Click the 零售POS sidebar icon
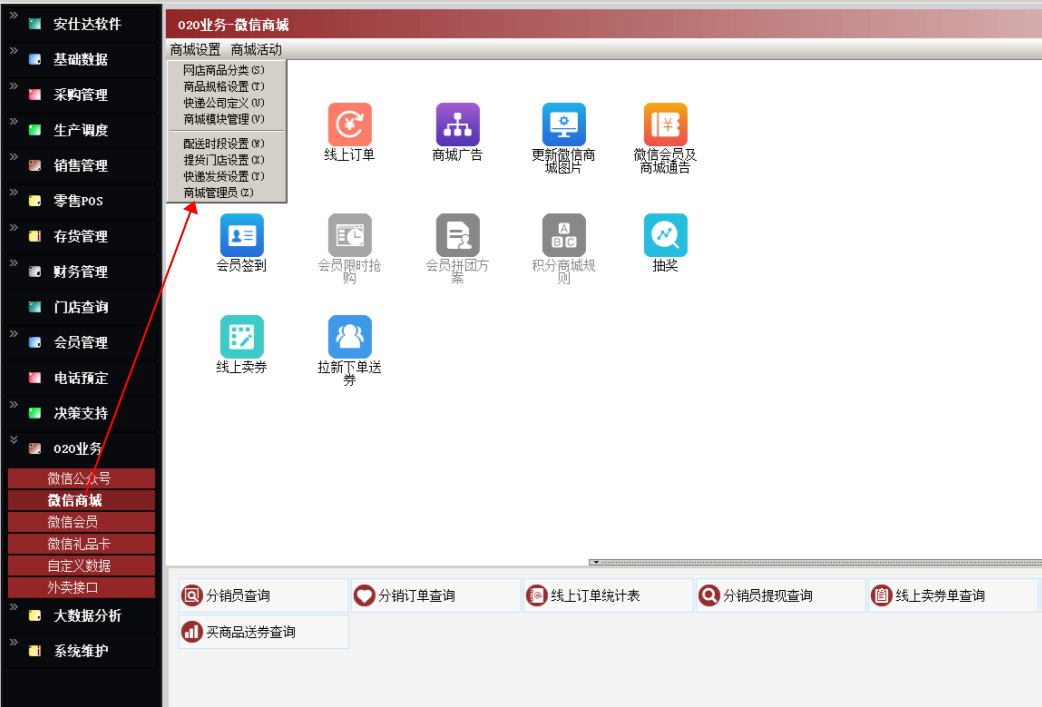1042x707 pixels. [35, 201]
